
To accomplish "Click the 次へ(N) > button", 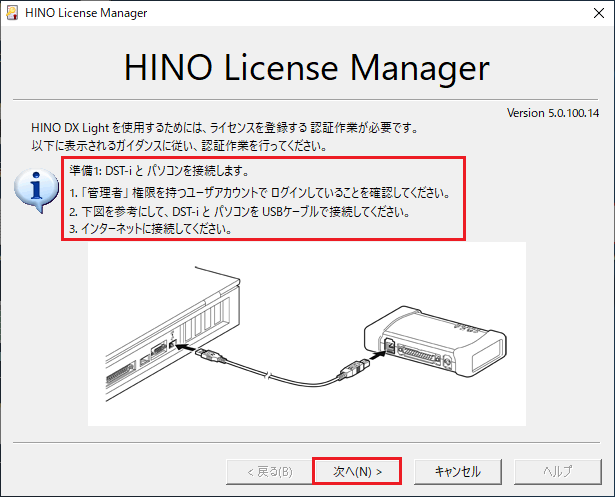I will (x=357, y=471).
